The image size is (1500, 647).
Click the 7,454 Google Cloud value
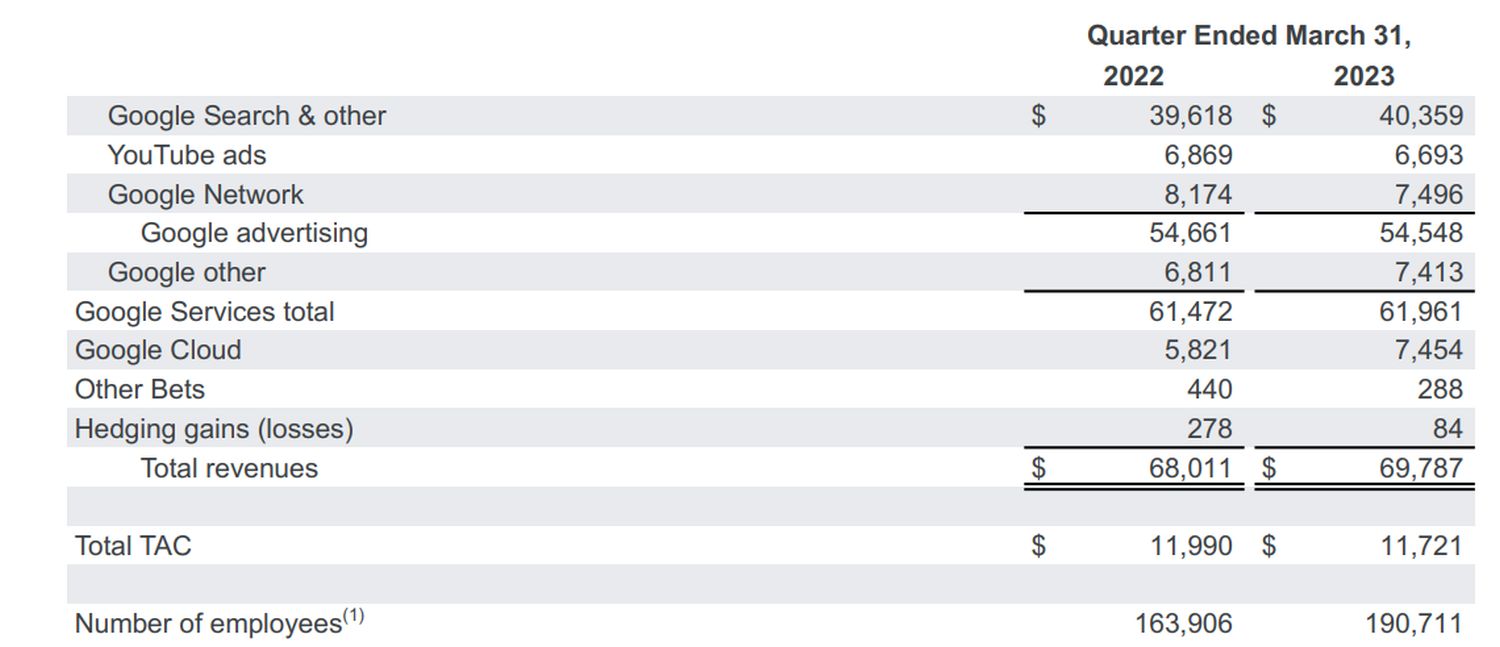point(1426,350)
